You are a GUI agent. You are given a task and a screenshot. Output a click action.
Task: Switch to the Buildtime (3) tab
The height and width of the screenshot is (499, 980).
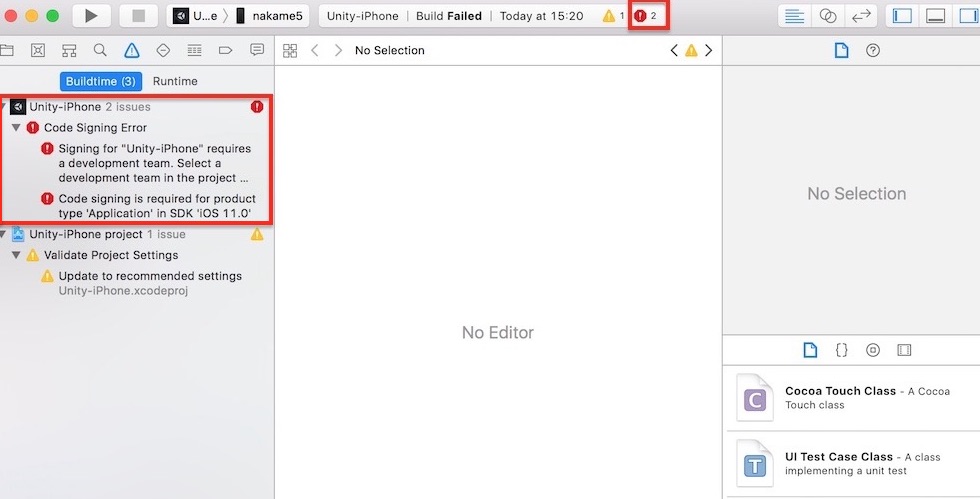click(101, 81)
